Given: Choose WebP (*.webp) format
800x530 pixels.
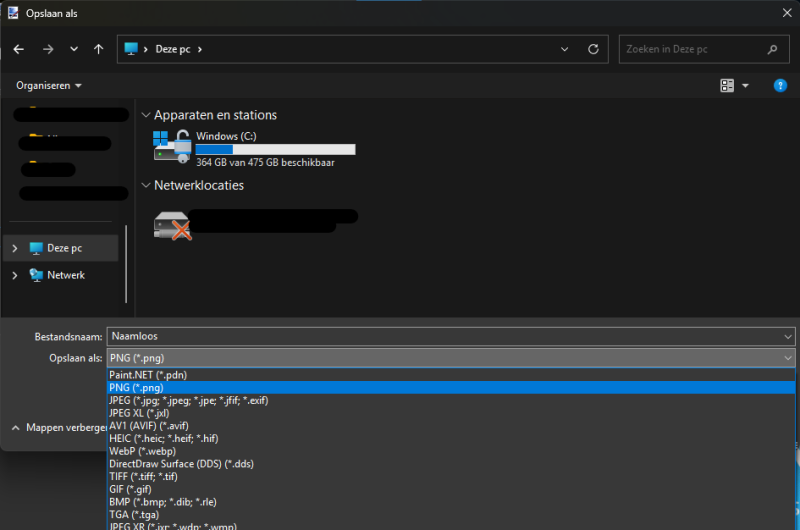Looking at the screenshot, I should [x=451, y=451].
